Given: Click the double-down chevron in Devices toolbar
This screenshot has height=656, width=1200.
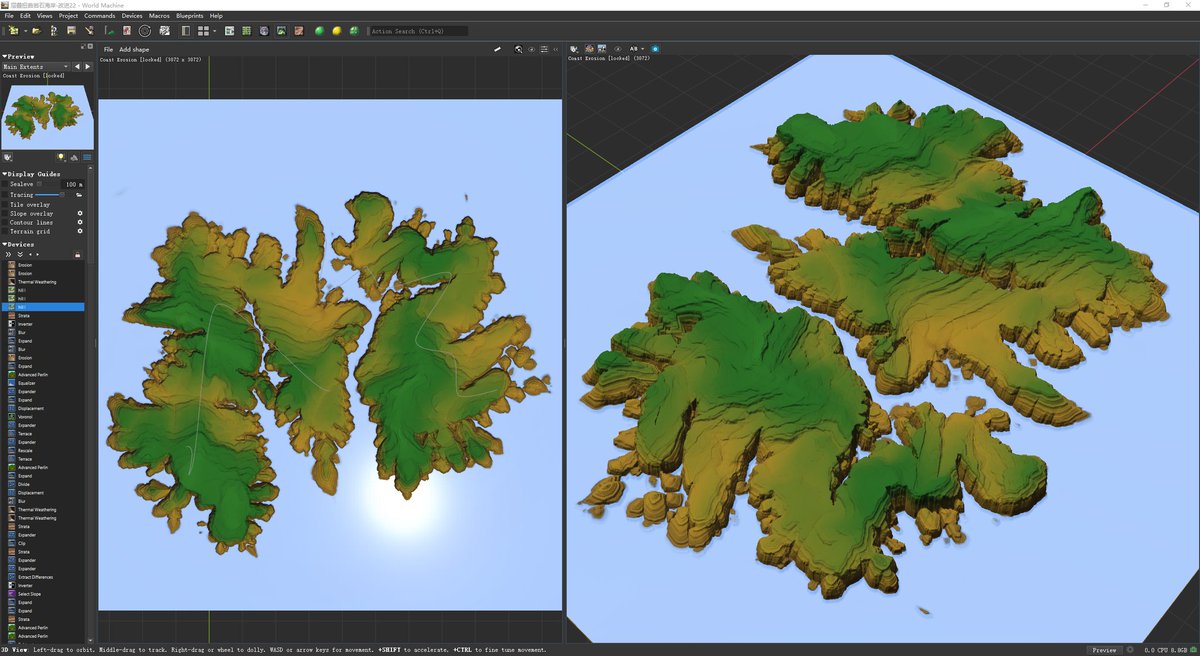Looking at the screenshot, I should pos(20,254).
